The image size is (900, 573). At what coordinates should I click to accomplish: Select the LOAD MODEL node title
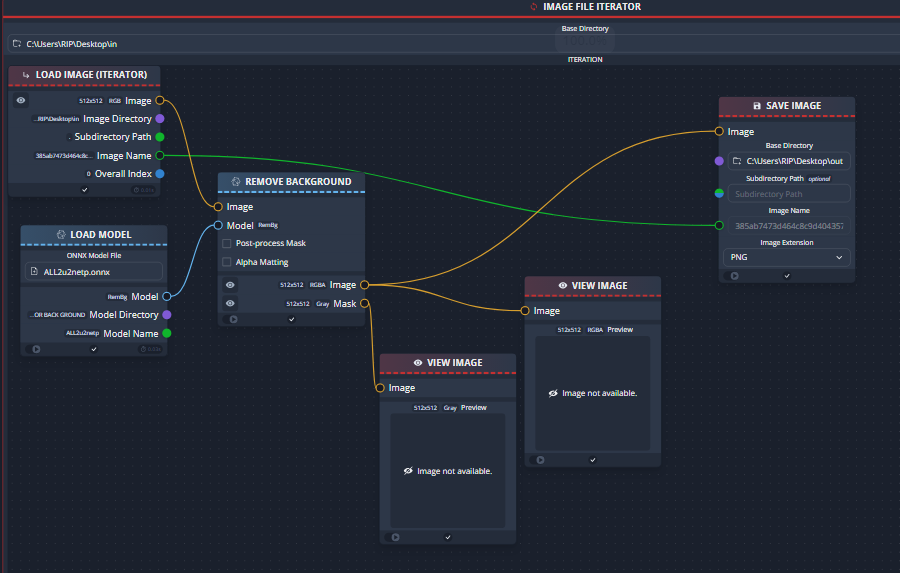click(x=101, y=234)
